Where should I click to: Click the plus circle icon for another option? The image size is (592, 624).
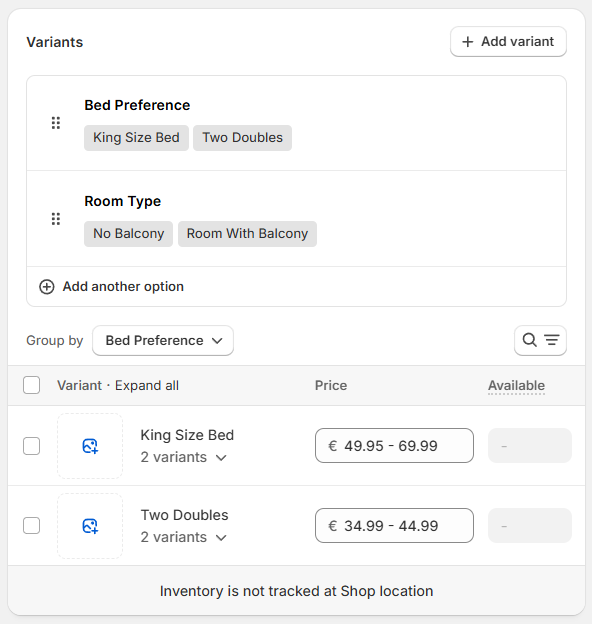[47, 287]
